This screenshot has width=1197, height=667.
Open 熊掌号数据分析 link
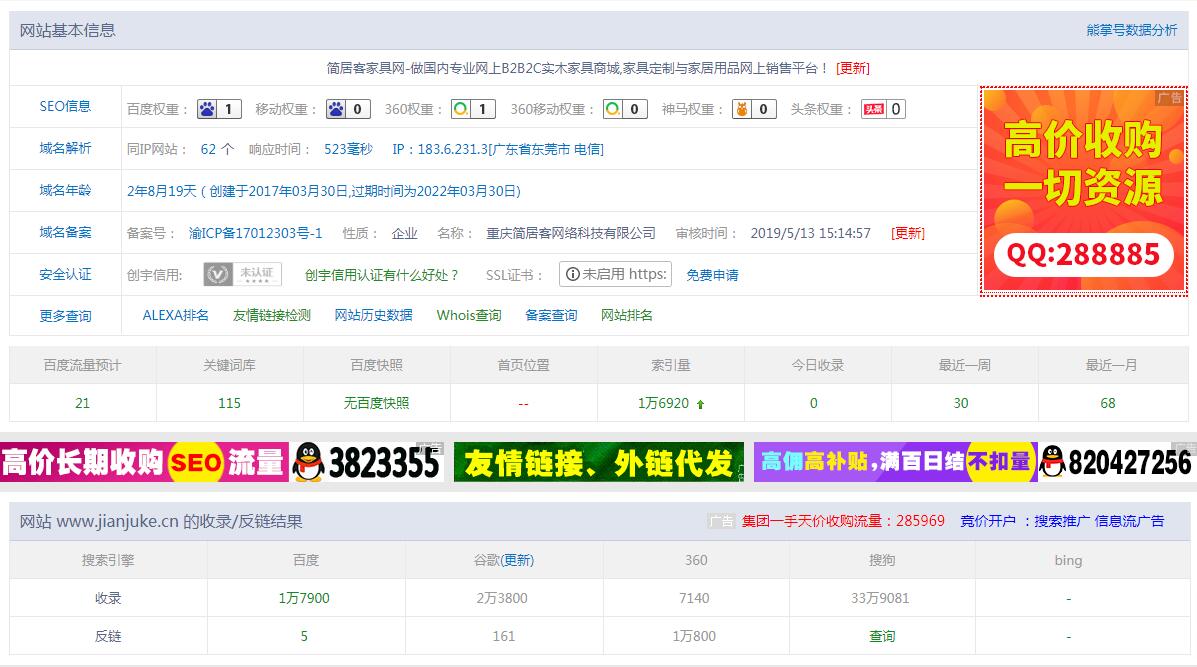[1131, 30]
